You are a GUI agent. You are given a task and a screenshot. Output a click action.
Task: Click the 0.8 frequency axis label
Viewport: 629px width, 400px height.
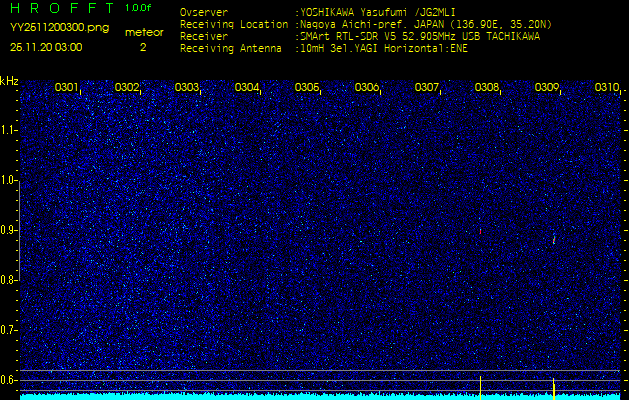[9, 280]
